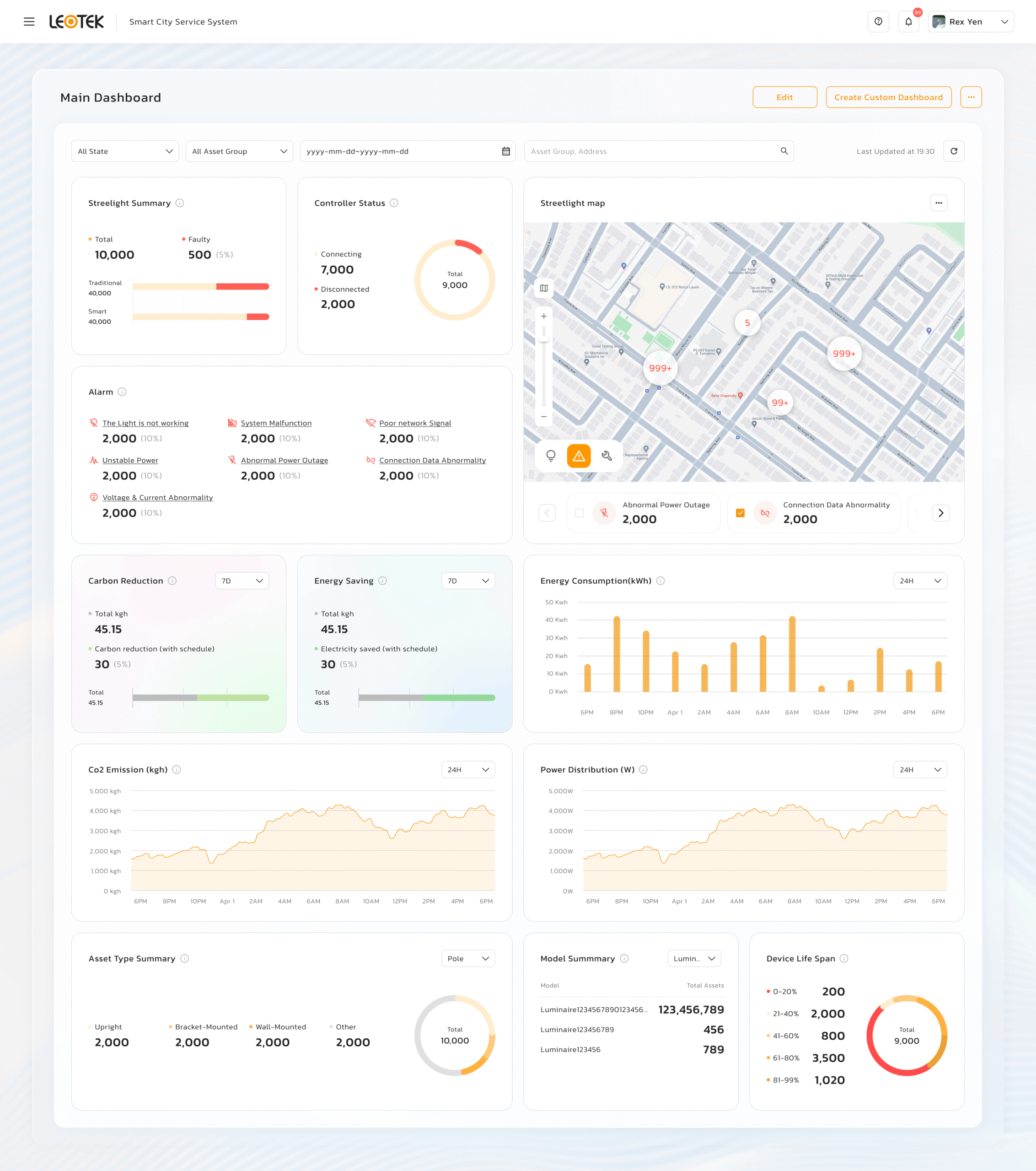Select the wrench maintenance map filter
The height and width of the screenshot is (1171, 1036).
(x=607, y=456)
